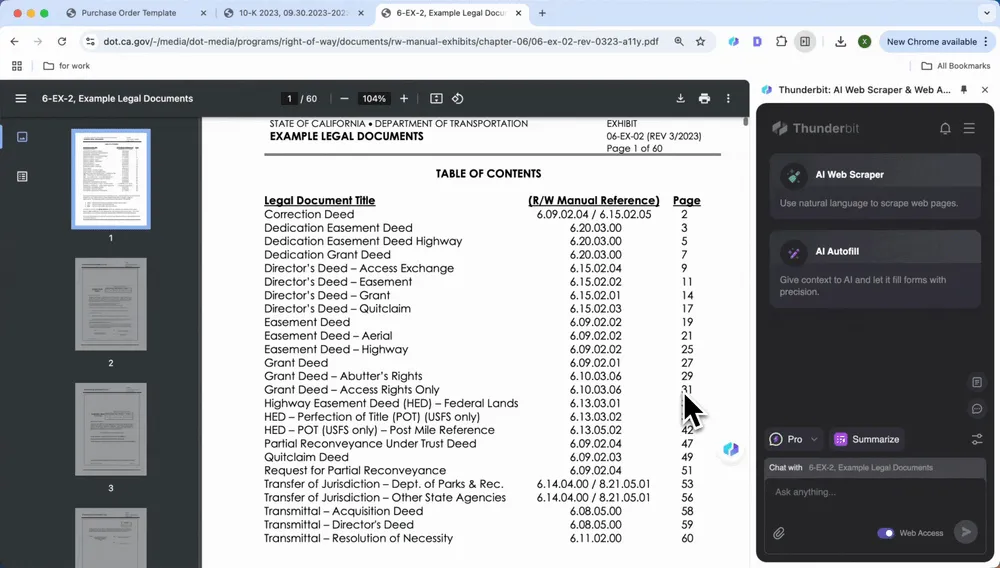Bookmark this page with star icon
The width and height of the screenshot is (1000, 568).
coord(700,41)
